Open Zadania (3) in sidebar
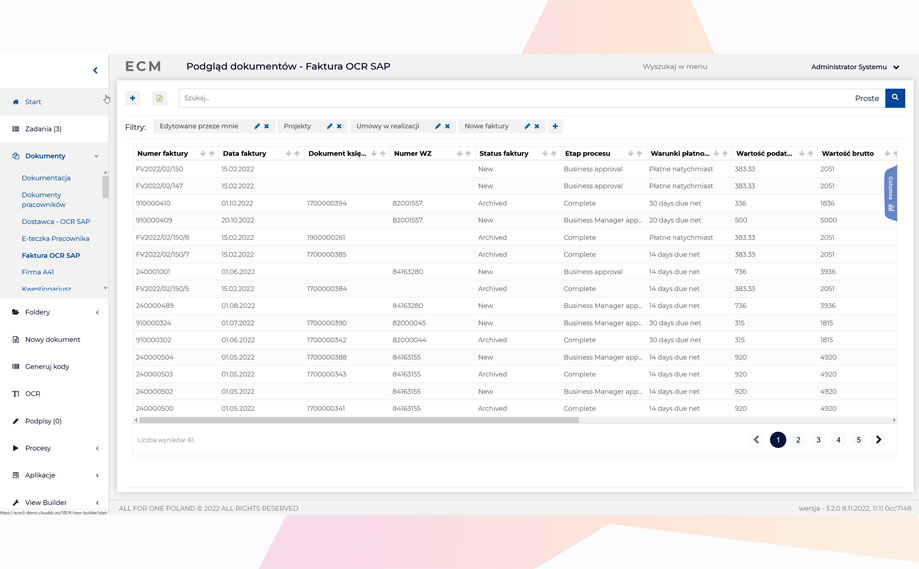This screenshot has width=919, height=569. [x=43, y=129]
